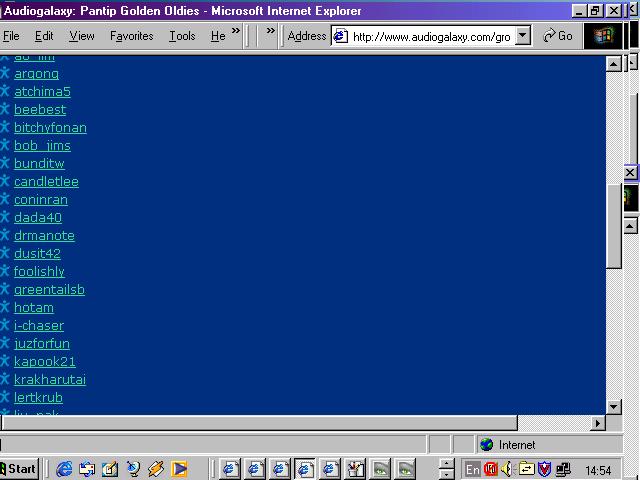Click the user icon beside kapook21
This screenshot has height=480, width=640.
(4, 360)
